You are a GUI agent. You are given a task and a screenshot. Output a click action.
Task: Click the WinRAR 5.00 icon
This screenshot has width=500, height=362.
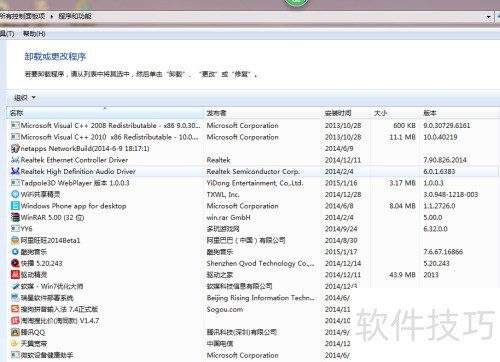15,217
